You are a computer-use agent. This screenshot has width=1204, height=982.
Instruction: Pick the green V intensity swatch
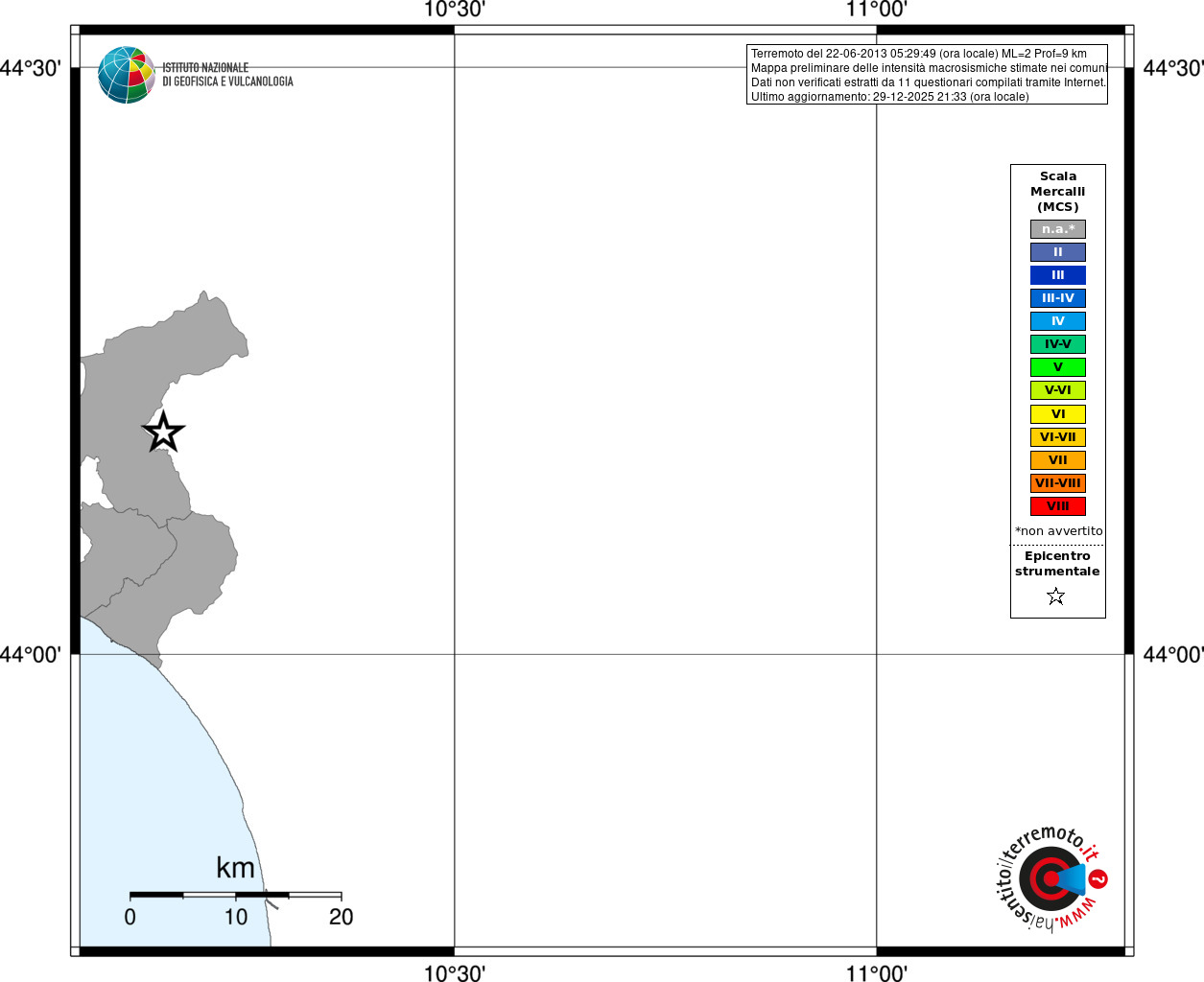(1058, 367)
